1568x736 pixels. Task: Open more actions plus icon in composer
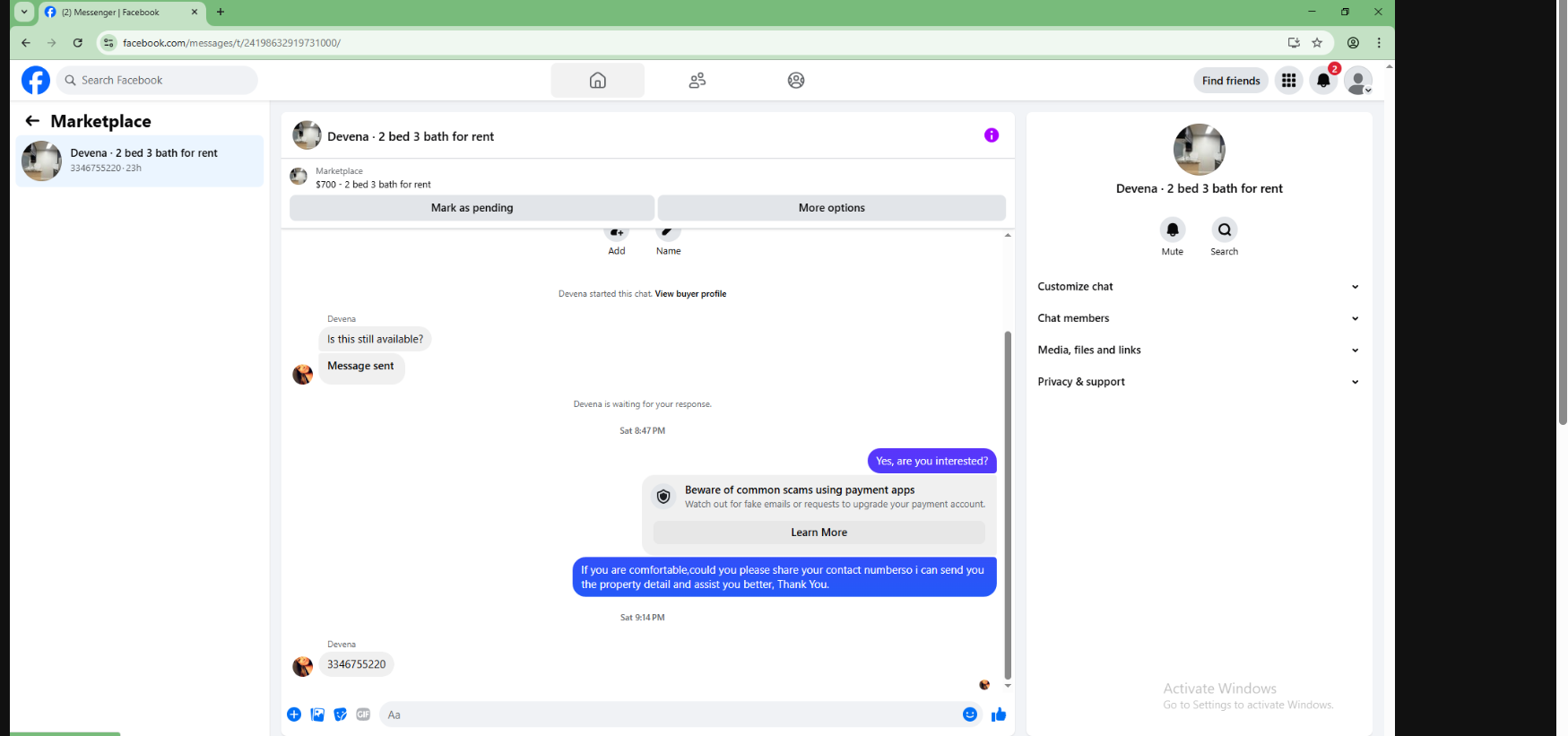click(x=294, y=714)
